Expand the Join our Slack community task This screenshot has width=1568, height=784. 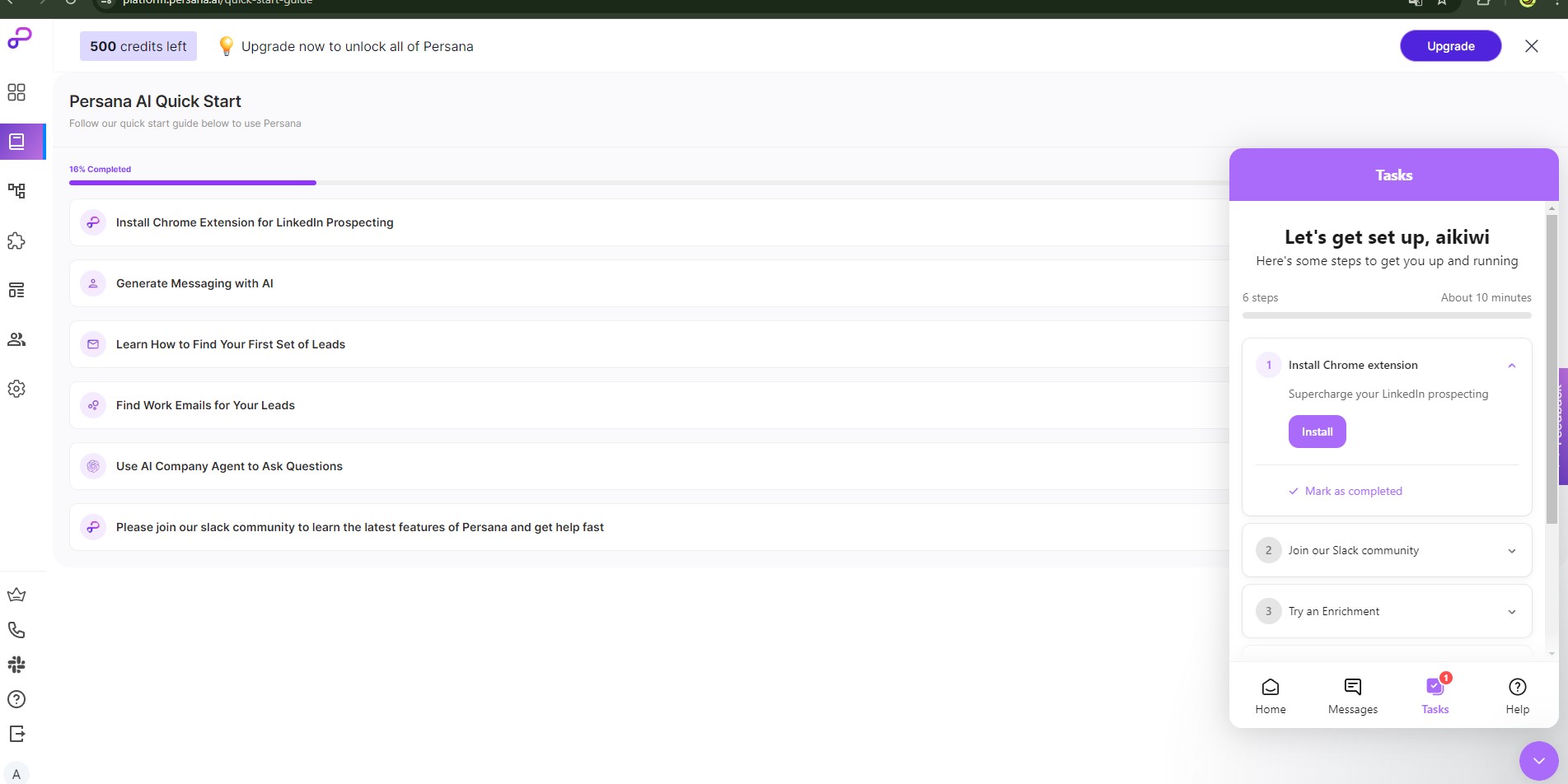coord(1387,550)
